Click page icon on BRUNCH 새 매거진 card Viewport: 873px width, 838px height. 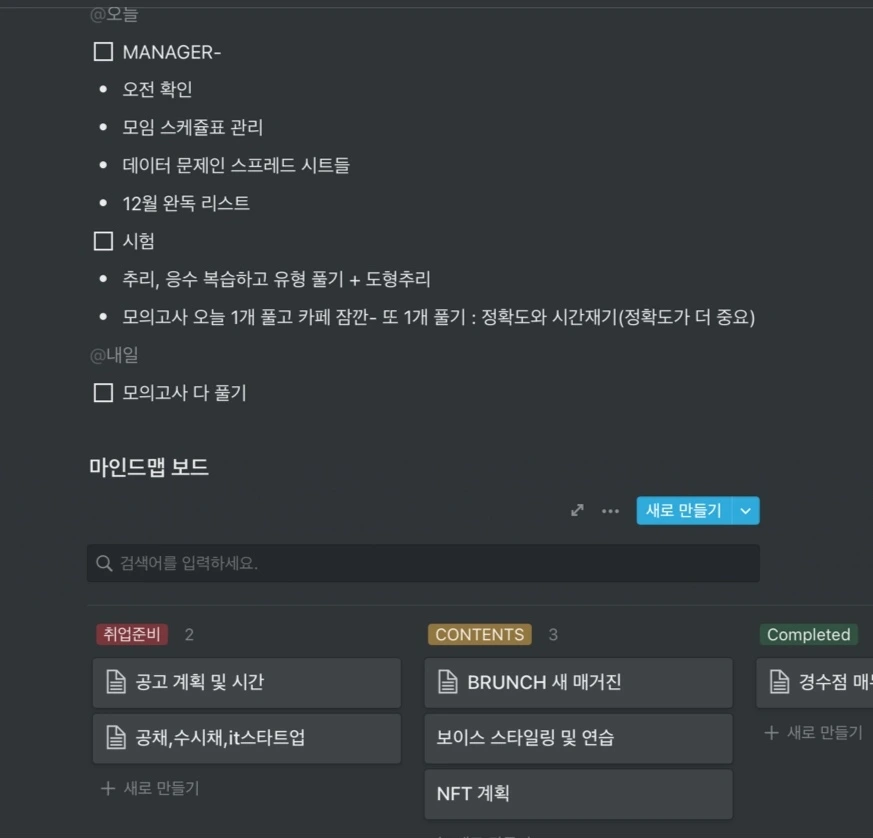click(x=447, y=682)
